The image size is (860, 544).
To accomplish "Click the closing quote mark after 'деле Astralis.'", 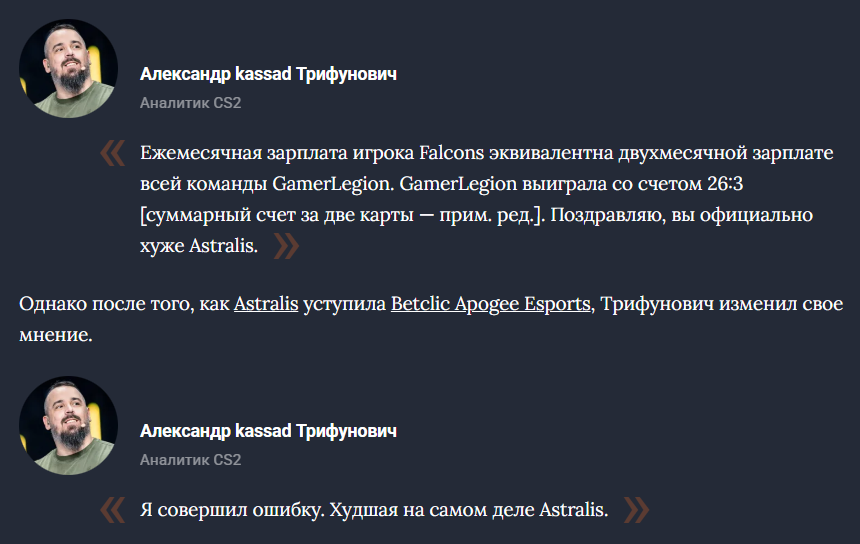I will [636, 510].
